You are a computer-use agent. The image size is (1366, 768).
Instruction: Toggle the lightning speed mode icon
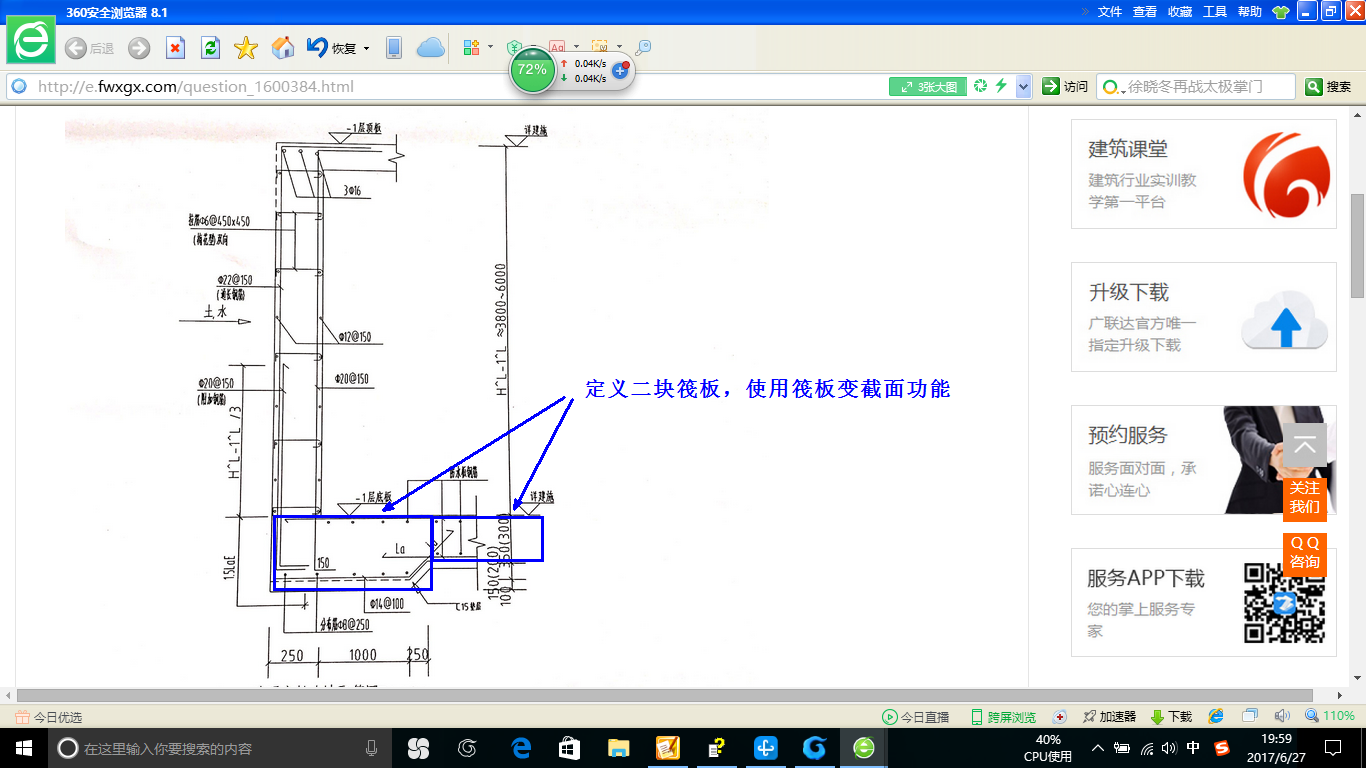[x=1001, y=87]
